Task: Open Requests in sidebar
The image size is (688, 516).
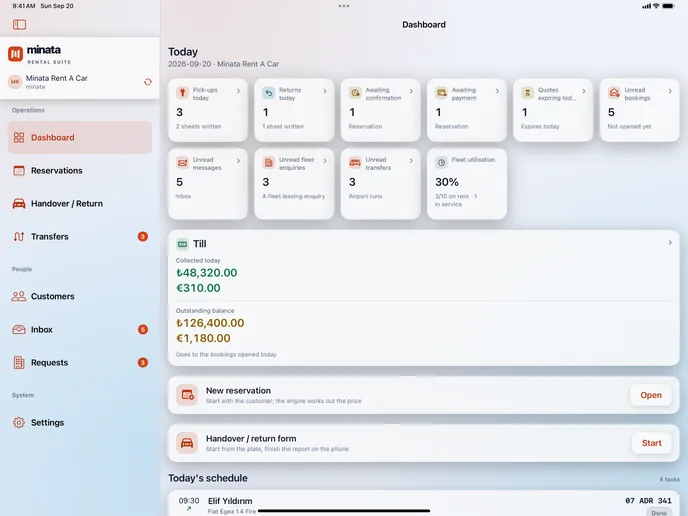Action: [x=80, y=362]
